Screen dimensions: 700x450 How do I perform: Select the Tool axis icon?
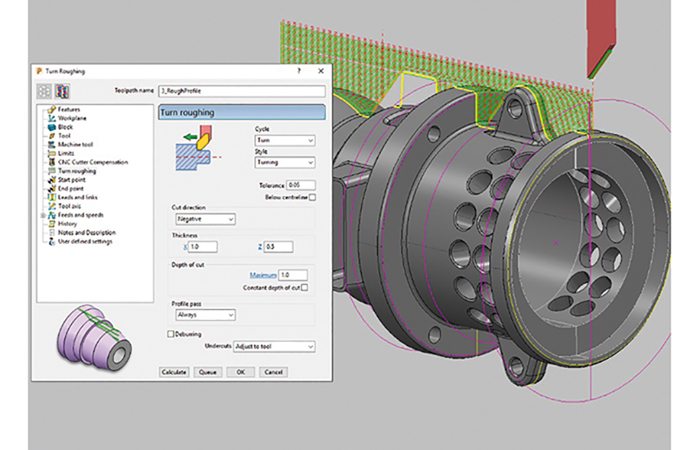52,206
